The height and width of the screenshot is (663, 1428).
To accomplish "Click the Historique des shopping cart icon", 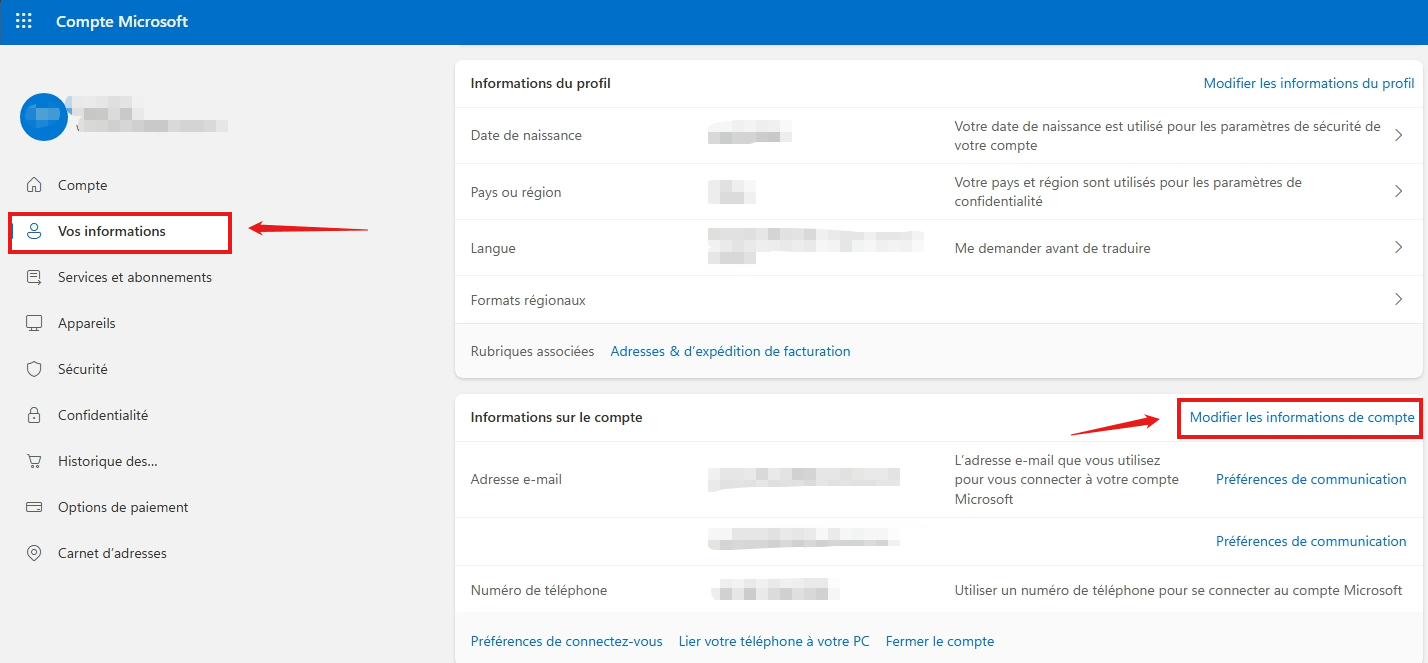I will click(34, 461).
